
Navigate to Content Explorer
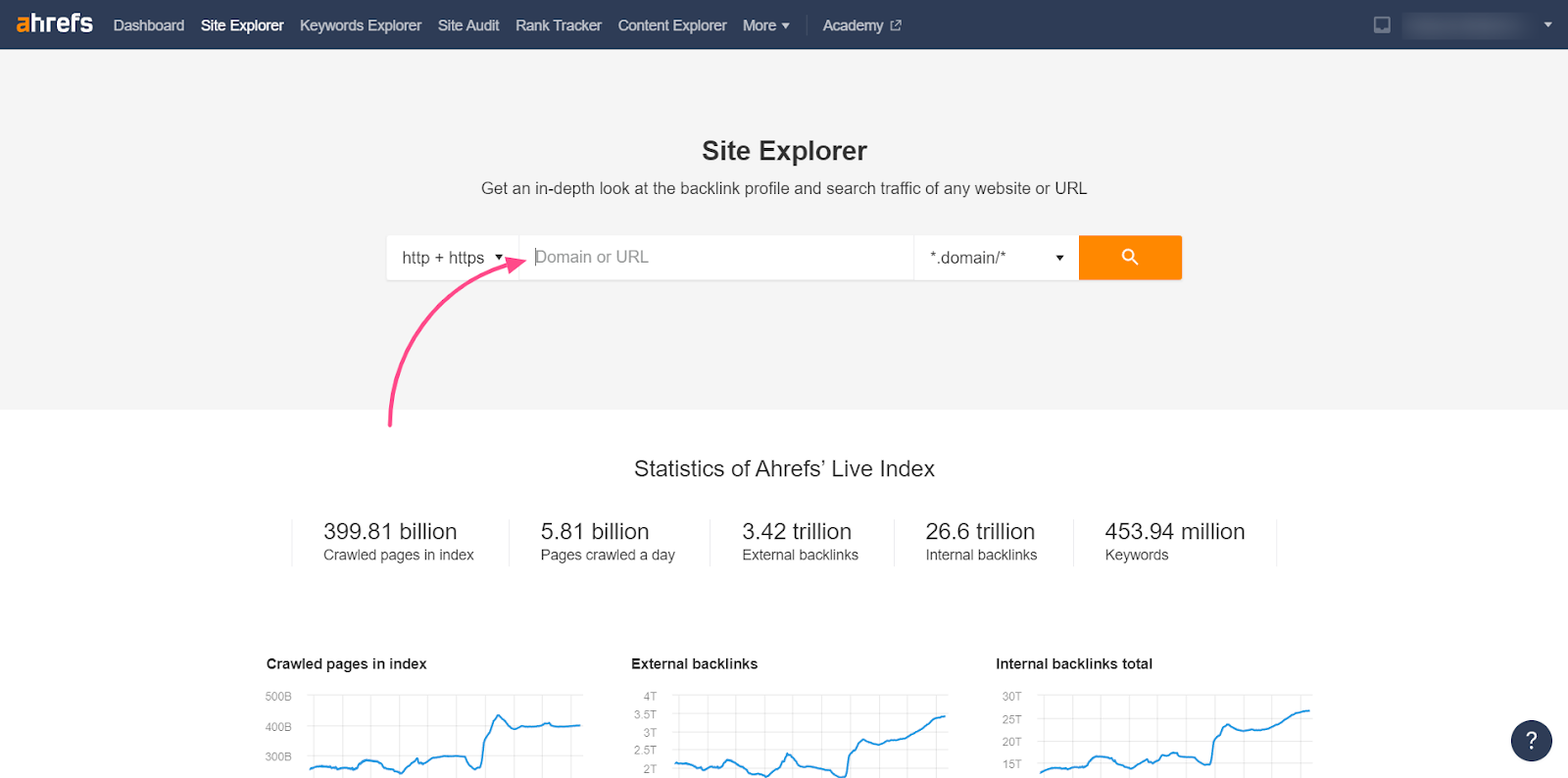pyautogui.click(x=672, y=25)
